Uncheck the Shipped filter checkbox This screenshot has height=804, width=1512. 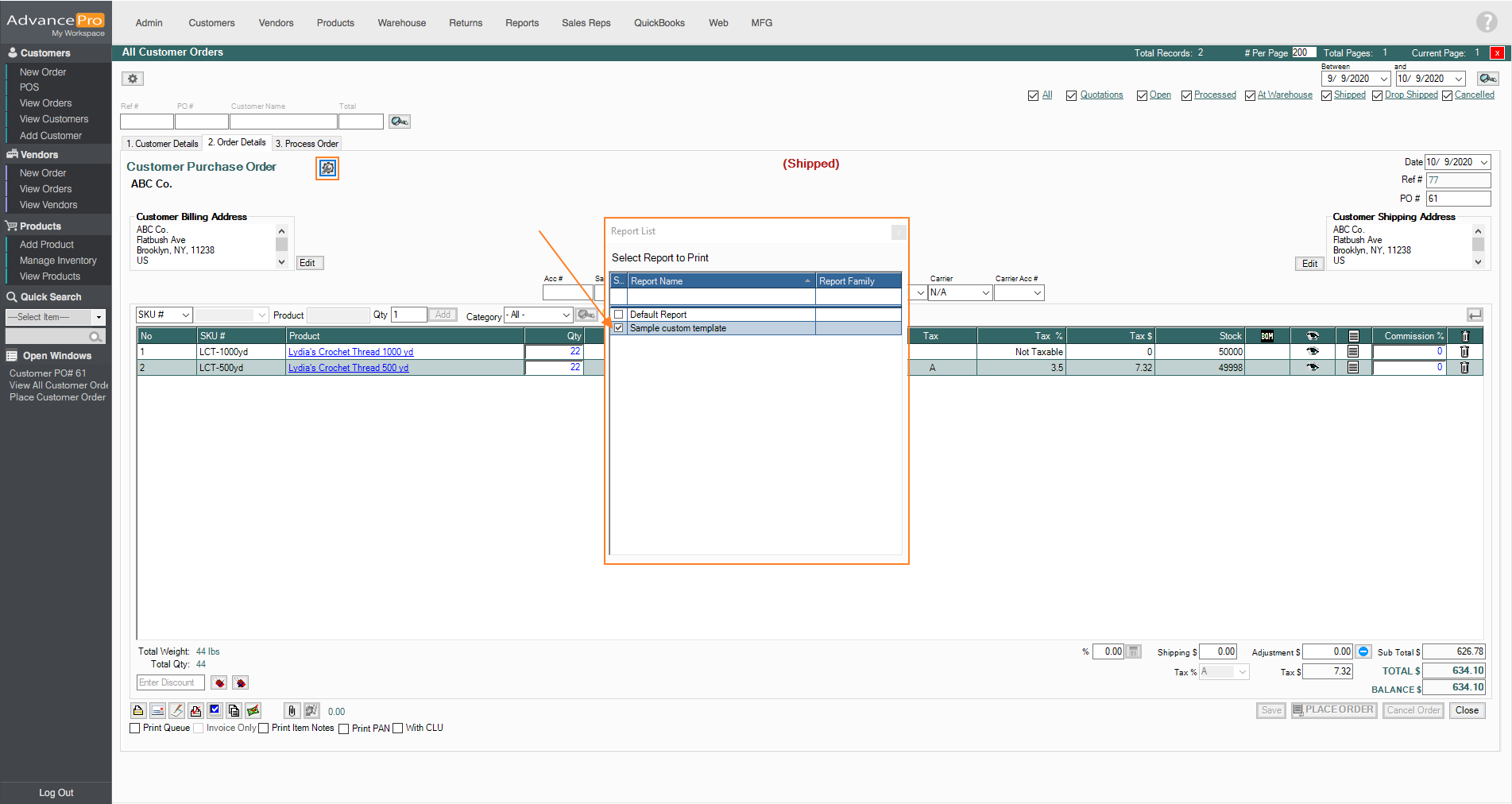(x=1326, y=95)
